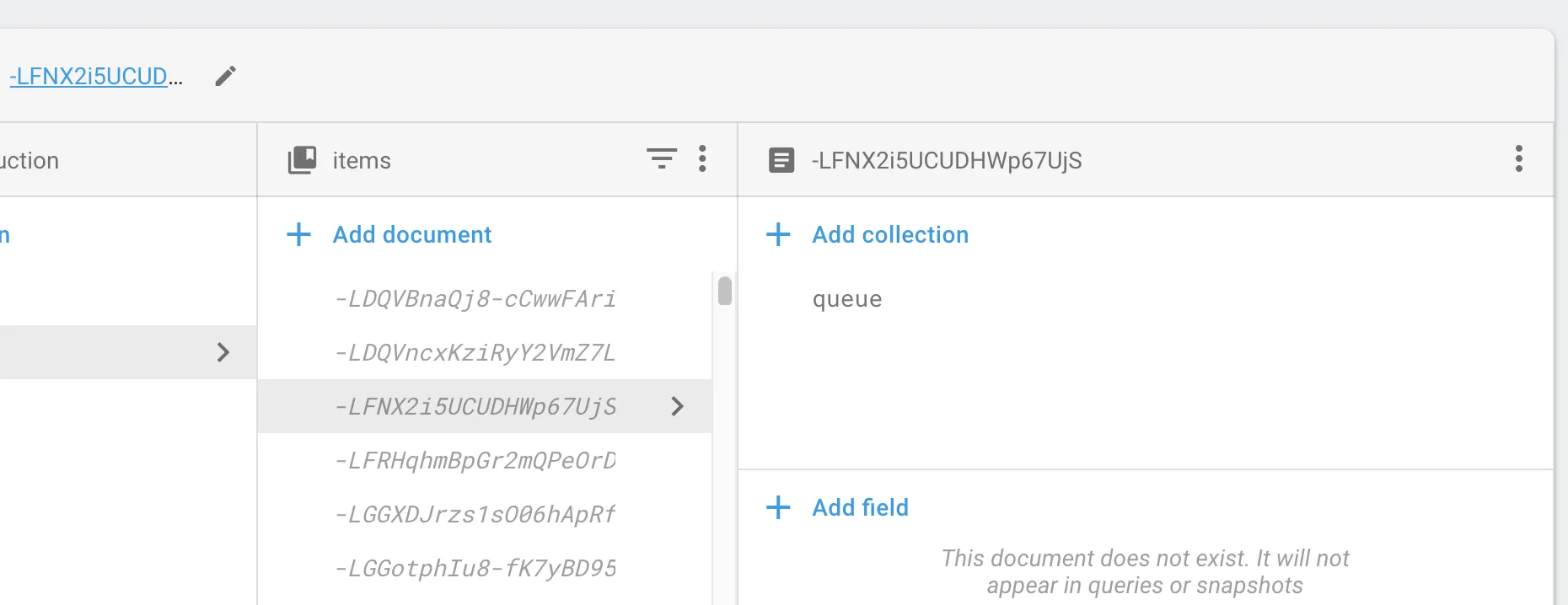Expand chevron next to -LFNX2i5UCUDHWp67UjS document

[x=677, y=406]
